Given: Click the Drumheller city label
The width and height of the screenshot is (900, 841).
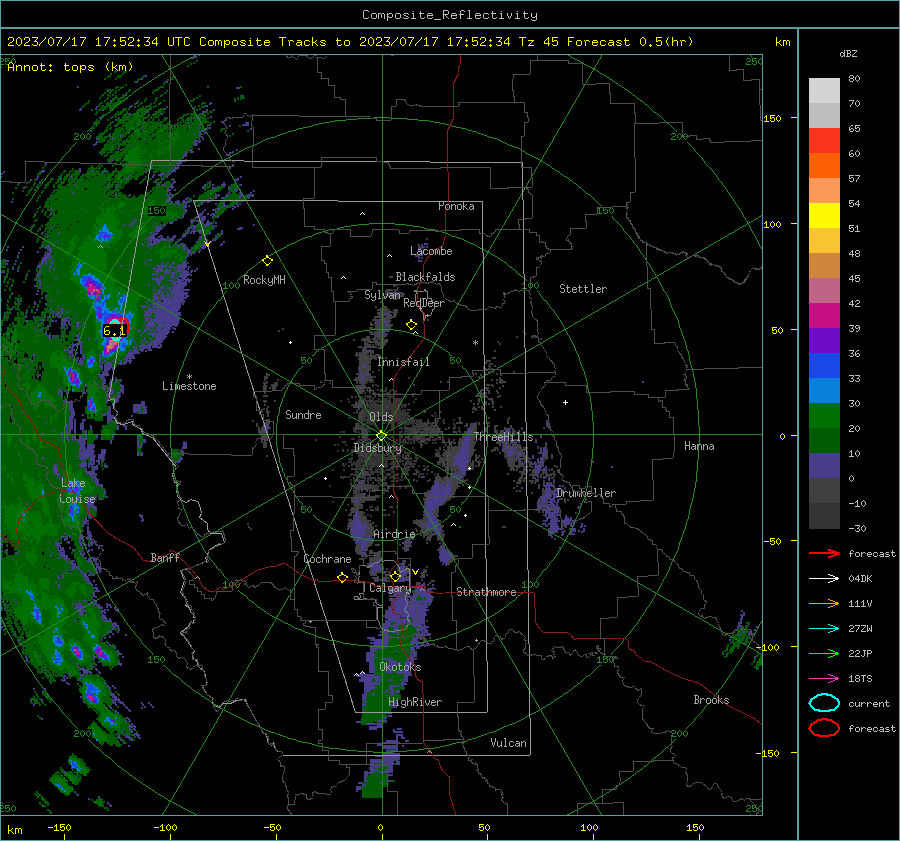Looking at the screenshot, I should point(586,493).
